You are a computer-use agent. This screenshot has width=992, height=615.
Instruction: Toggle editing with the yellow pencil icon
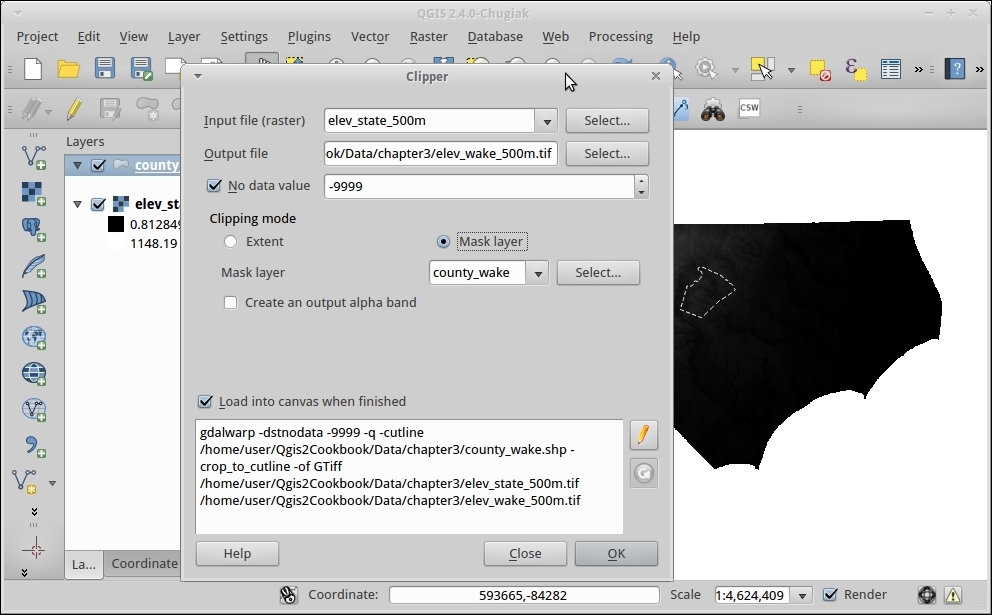(x=75, y=109)
